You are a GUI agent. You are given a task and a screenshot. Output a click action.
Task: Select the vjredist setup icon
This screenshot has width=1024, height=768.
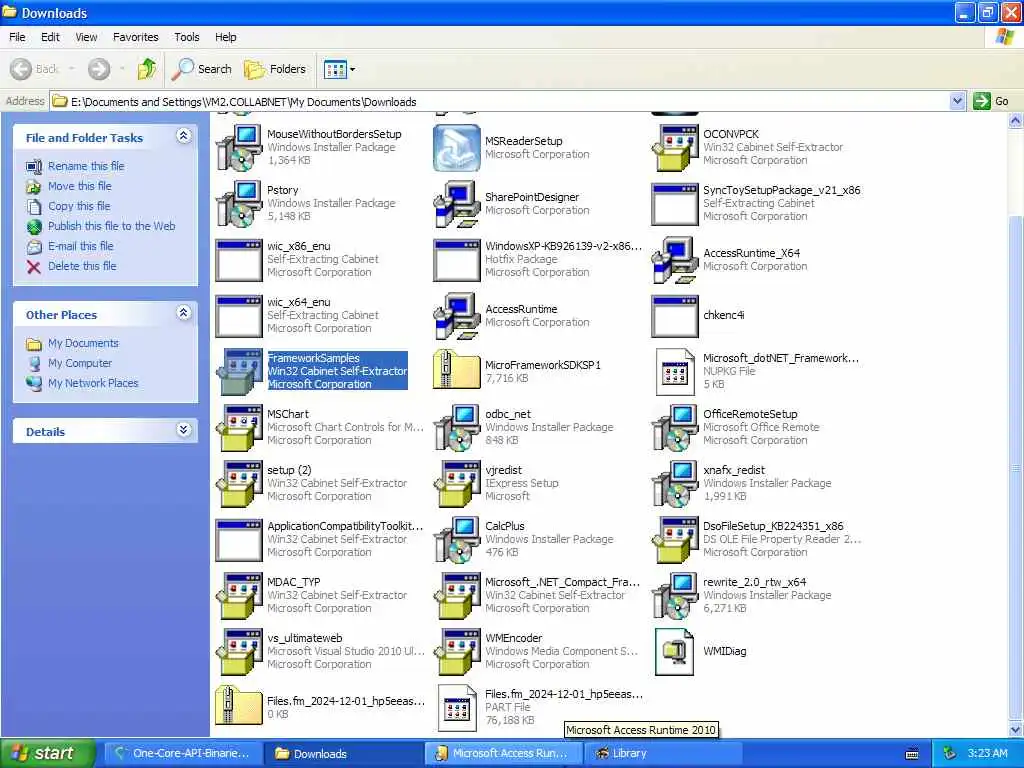point(456,484)
